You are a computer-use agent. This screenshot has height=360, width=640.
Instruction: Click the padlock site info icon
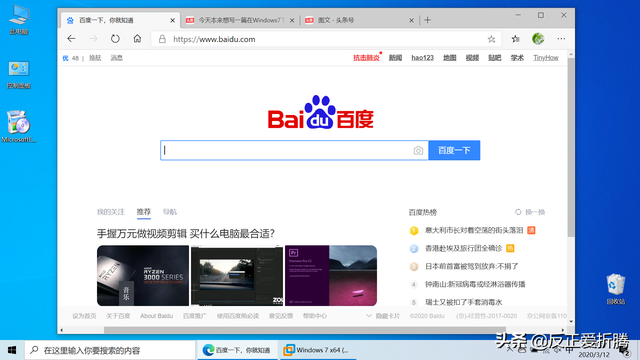pyautogui.click(x=162, y=39)
